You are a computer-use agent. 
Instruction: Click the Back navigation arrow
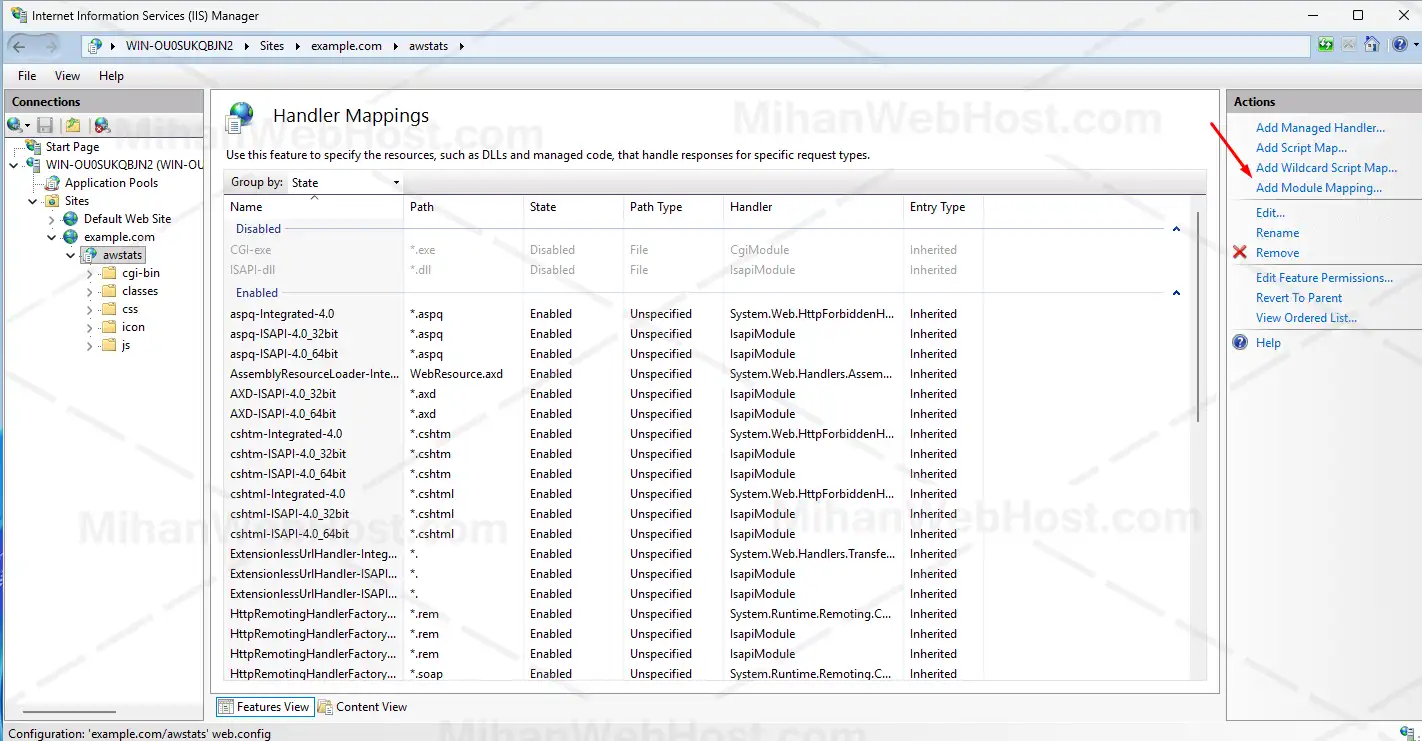coord(19,46)
